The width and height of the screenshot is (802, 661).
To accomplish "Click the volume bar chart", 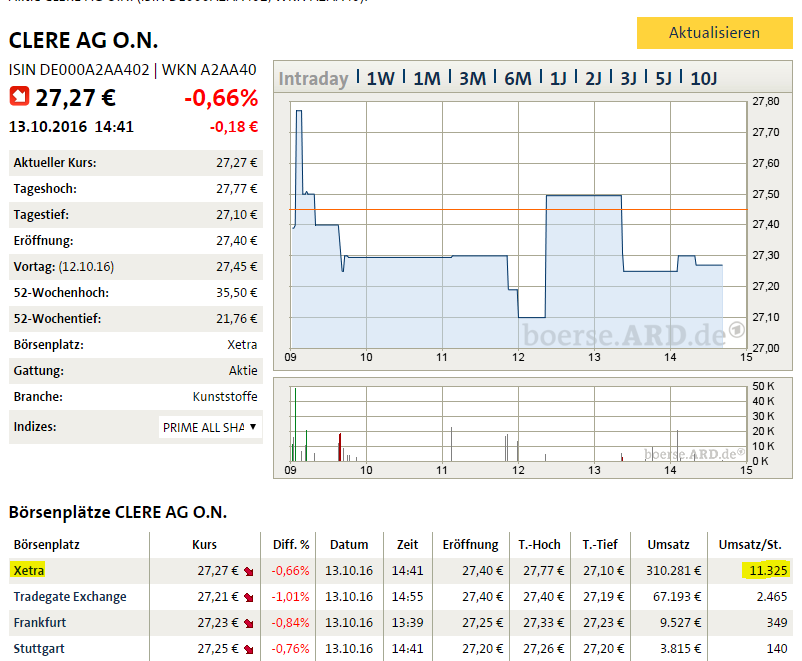I will tap(518, 424).
